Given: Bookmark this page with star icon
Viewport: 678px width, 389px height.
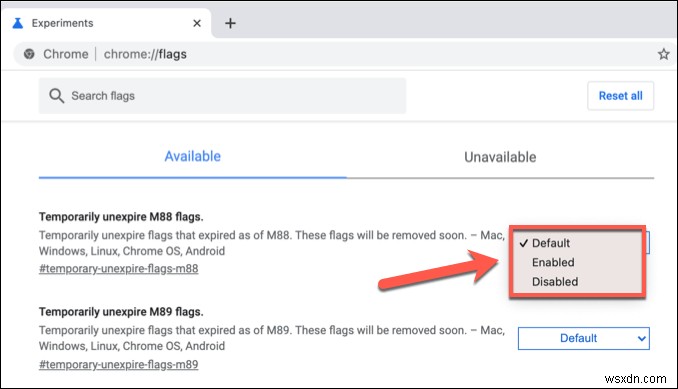Looking at the screenshot, I should [663, 54].
